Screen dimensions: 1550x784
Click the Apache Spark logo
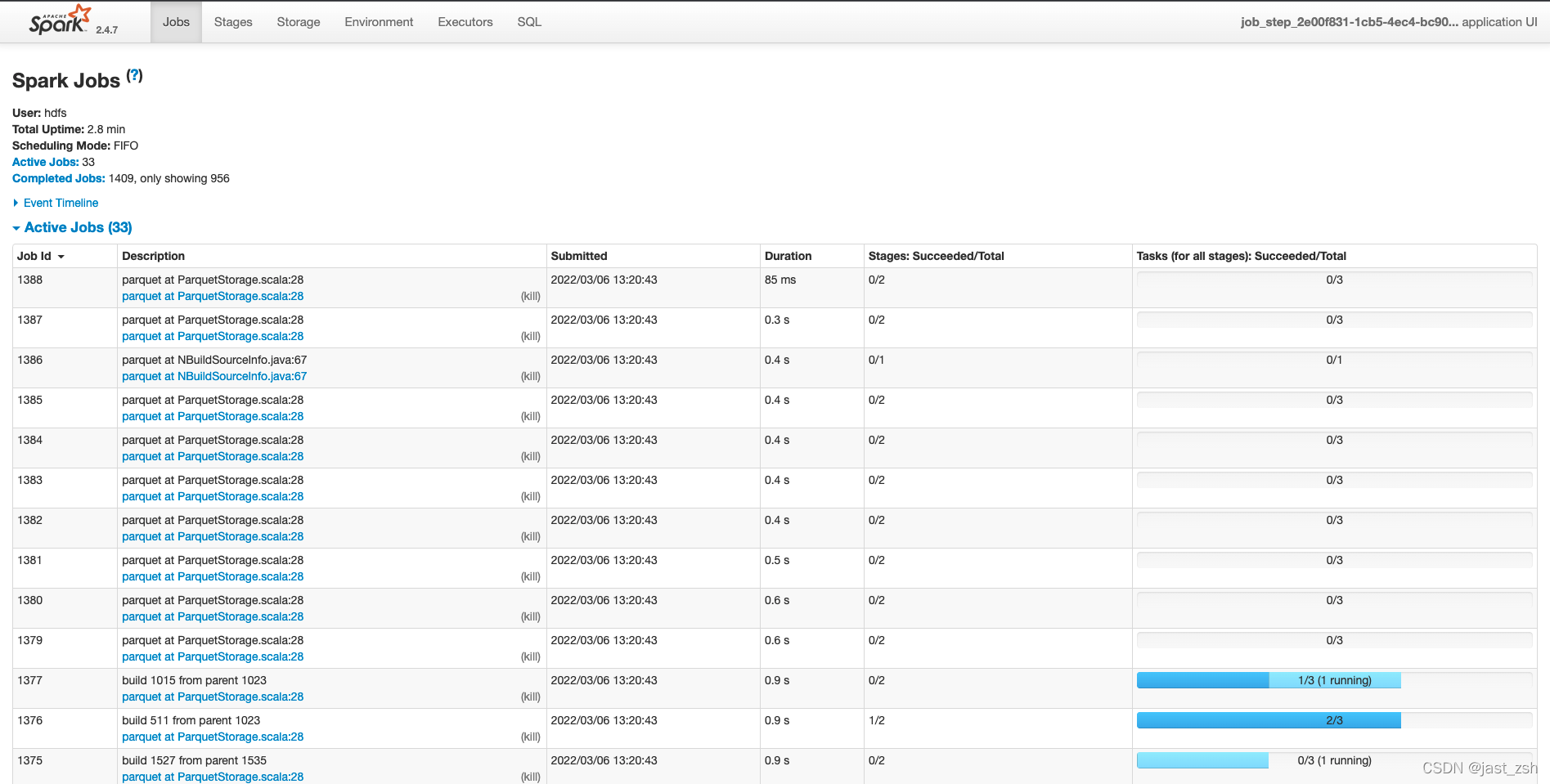point(60,20)
